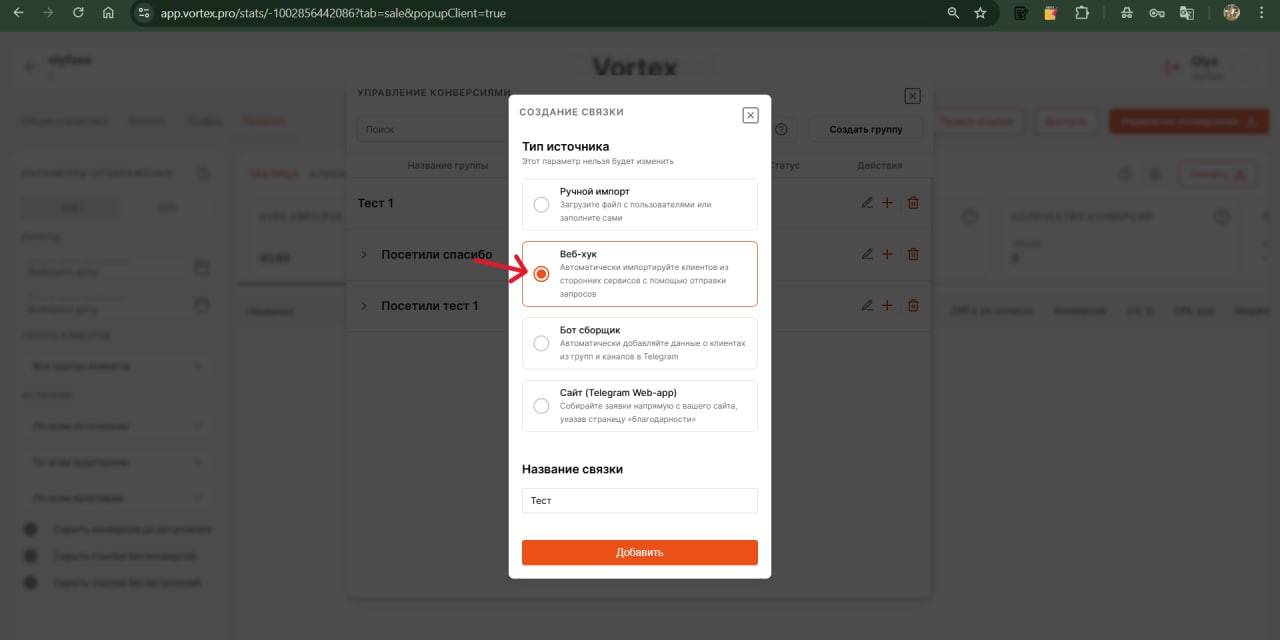1280x640 pixels.
Task: Click the Создать группу button
Action: [x=865, y=129]
